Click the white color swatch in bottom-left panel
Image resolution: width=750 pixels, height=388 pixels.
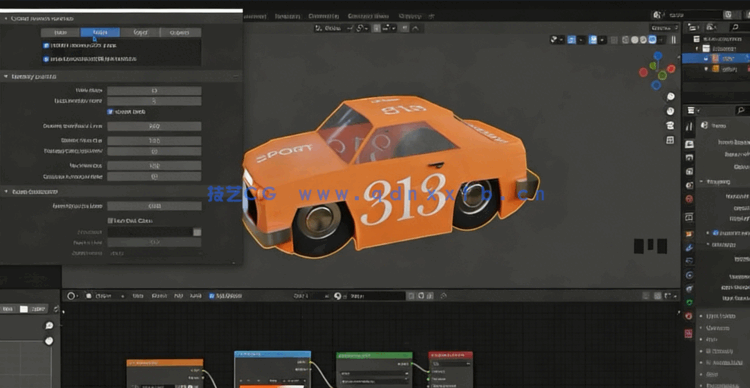point(24,309)
